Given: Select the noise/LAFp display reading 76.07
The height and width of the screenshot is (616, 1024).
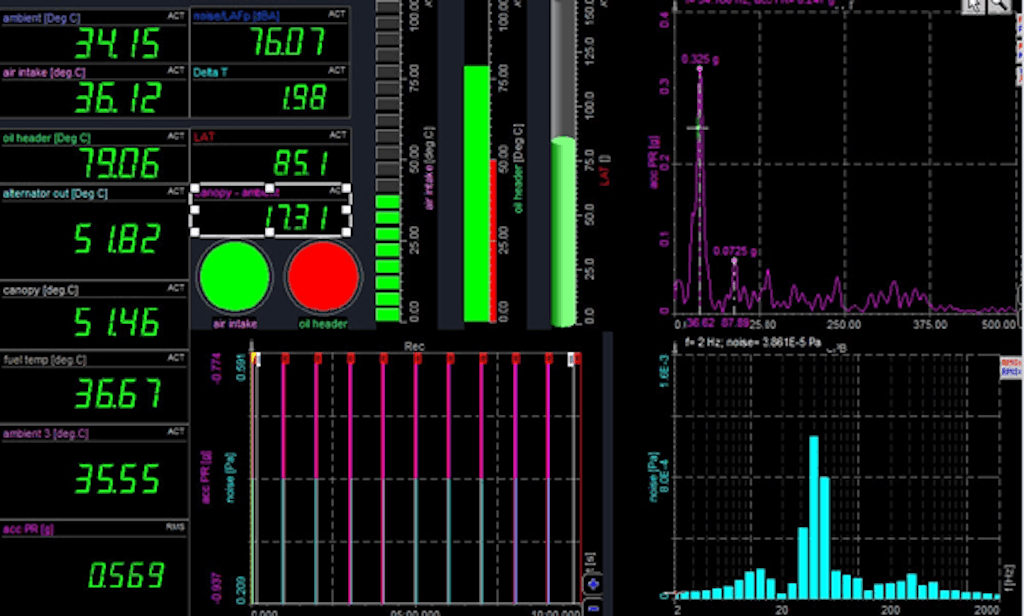Looking at the screenshot, I should [x=270, y=35].
